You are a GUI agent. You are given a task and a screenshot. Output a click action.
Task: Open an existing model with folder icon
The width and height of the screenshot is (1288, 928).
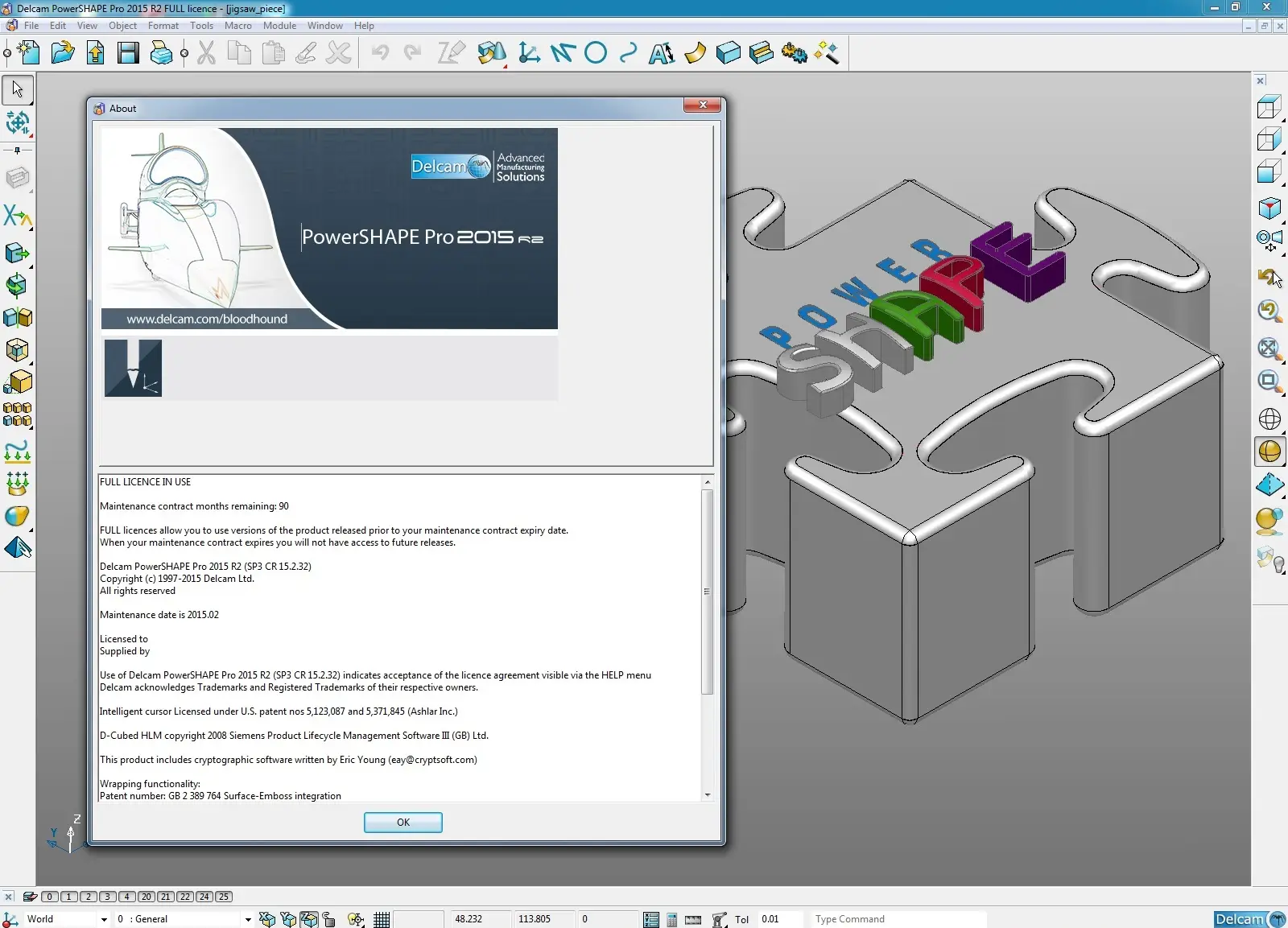(62, 53)
